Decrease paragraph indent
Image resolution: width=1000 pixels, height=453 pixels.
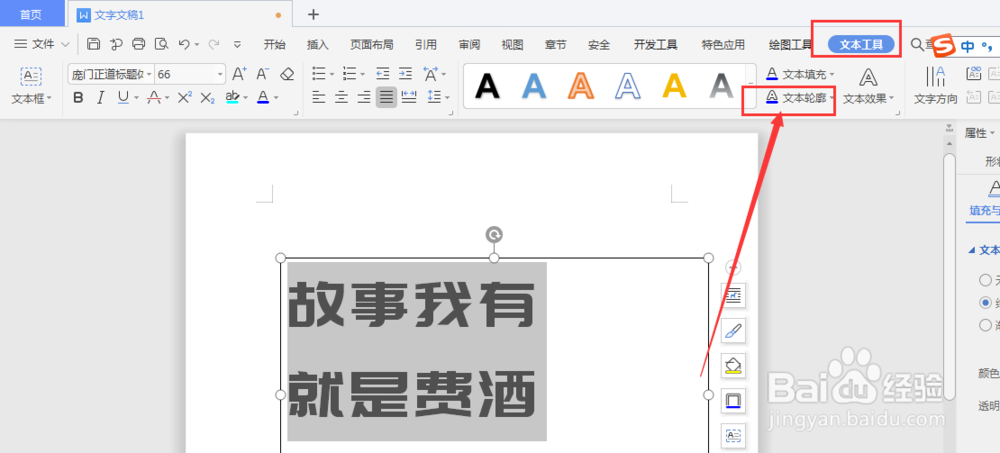(x=383, y=74)
